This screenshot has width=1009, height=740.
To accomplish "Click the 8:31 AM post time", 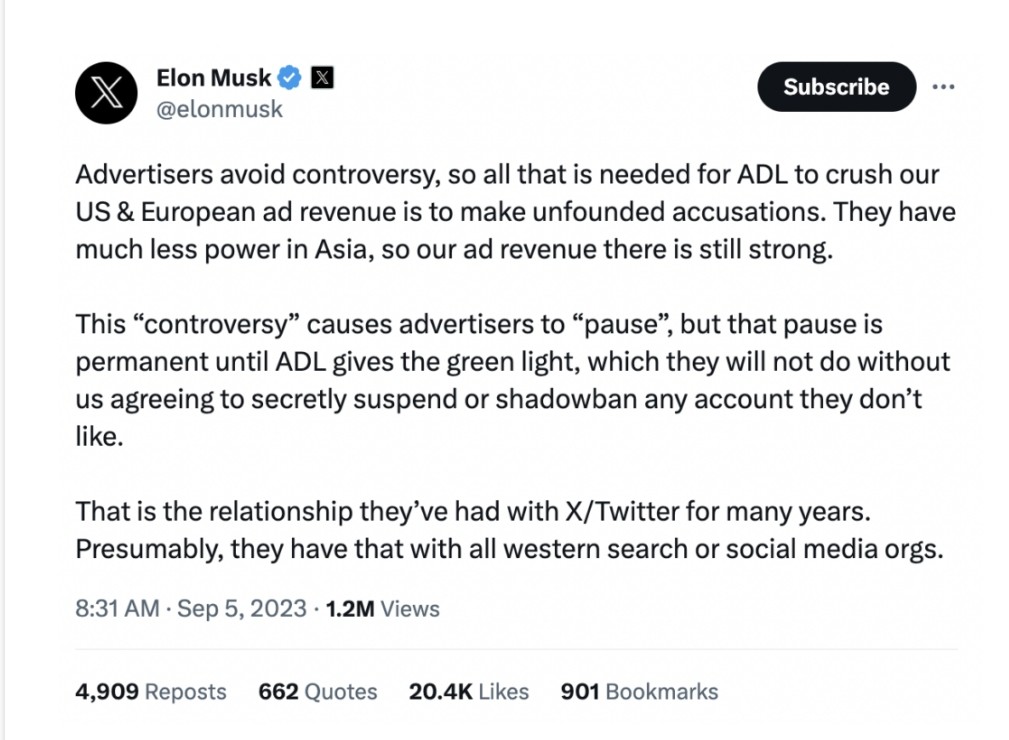I will pyautogui.click(x=117, y=608).
